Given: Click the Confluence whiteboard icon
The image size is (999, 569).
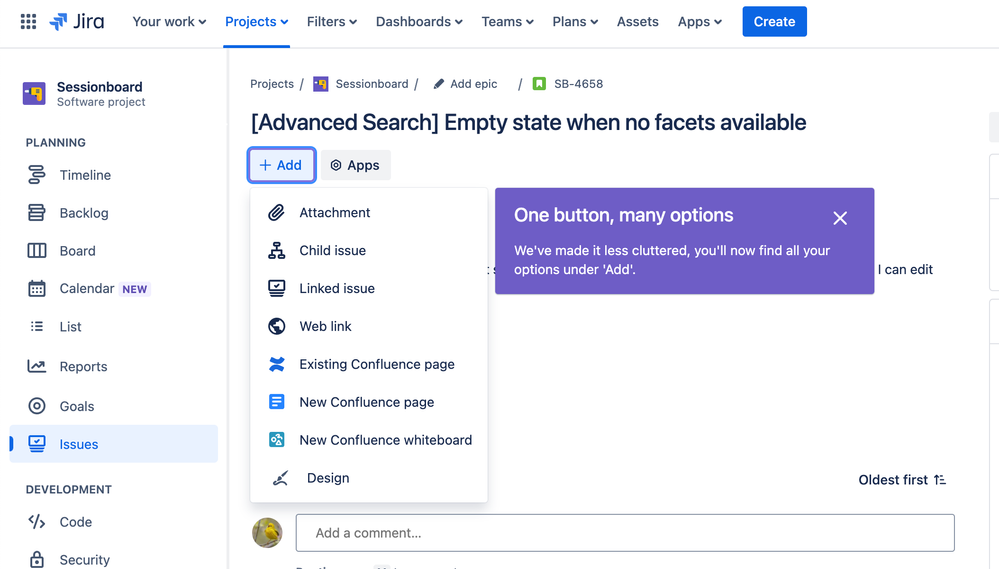Looking at the screenshot, I should 276,440.
